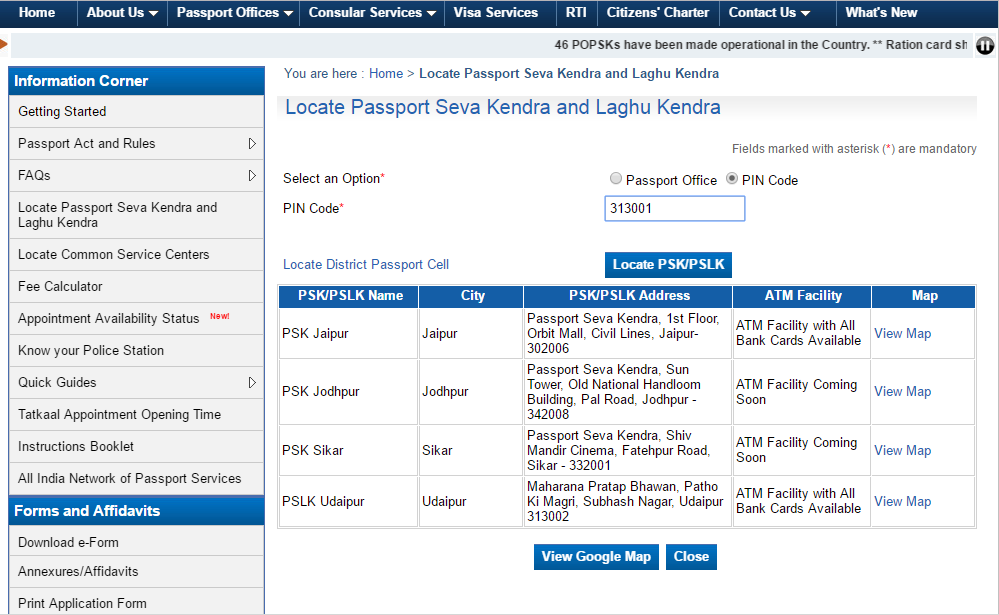Open the Citizens' Charter menu item
The width and height of the screenshot is (999, 615).
point(658,13)
